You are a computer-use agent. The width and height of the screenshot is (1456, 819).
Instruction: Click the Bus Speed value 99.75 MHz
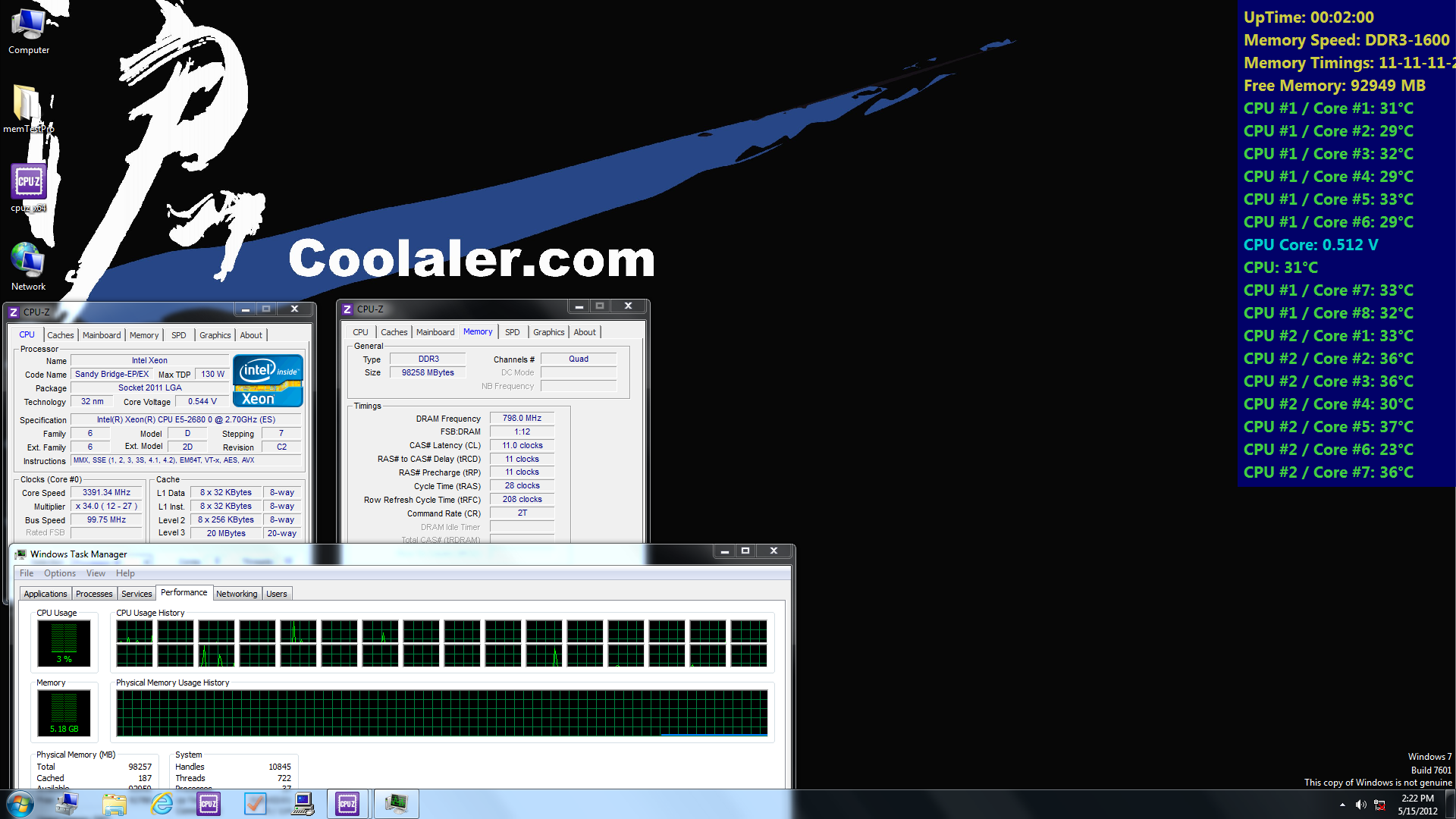click(106, 520)
